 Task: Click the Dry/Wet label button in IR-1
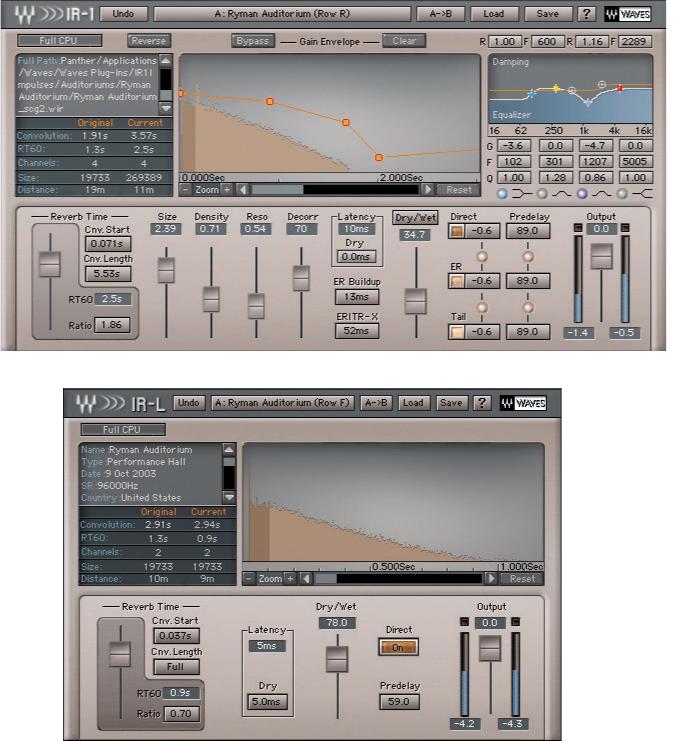pos(415,218)
